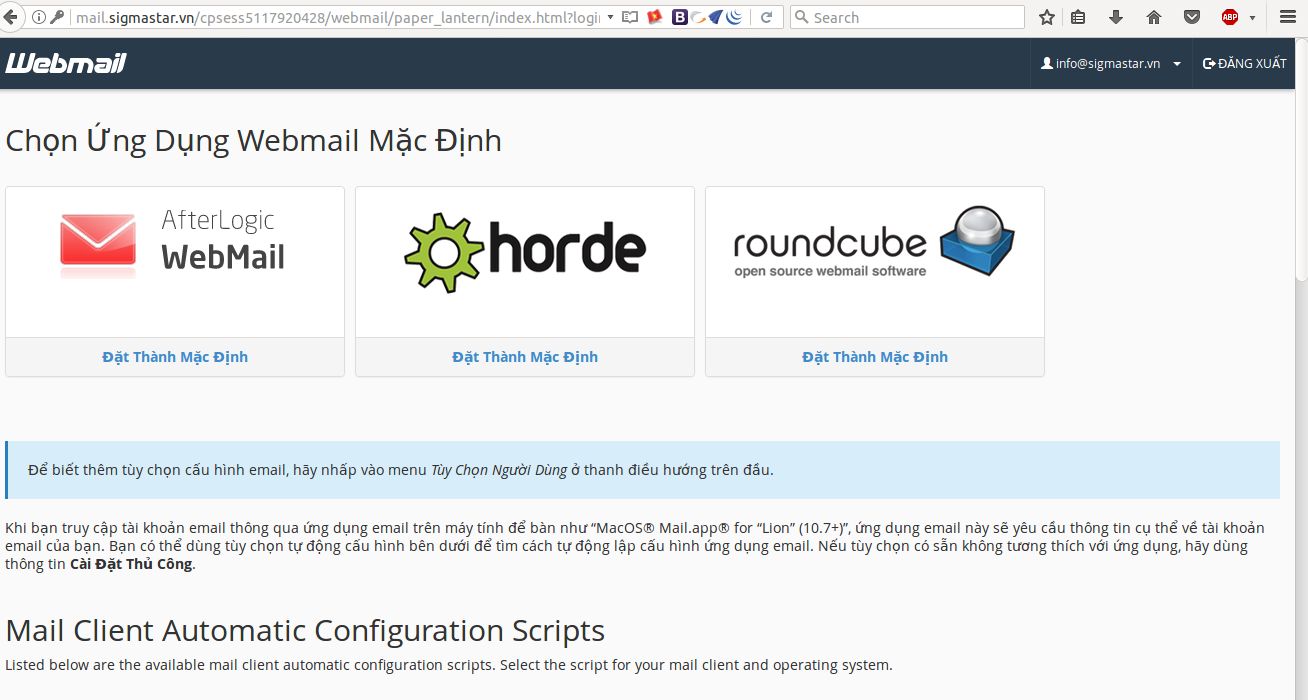Image resolution: width=1308 pixels, height=700 pixels.
Task: Open the roundcube webmail application
Action: click(875, 262)
